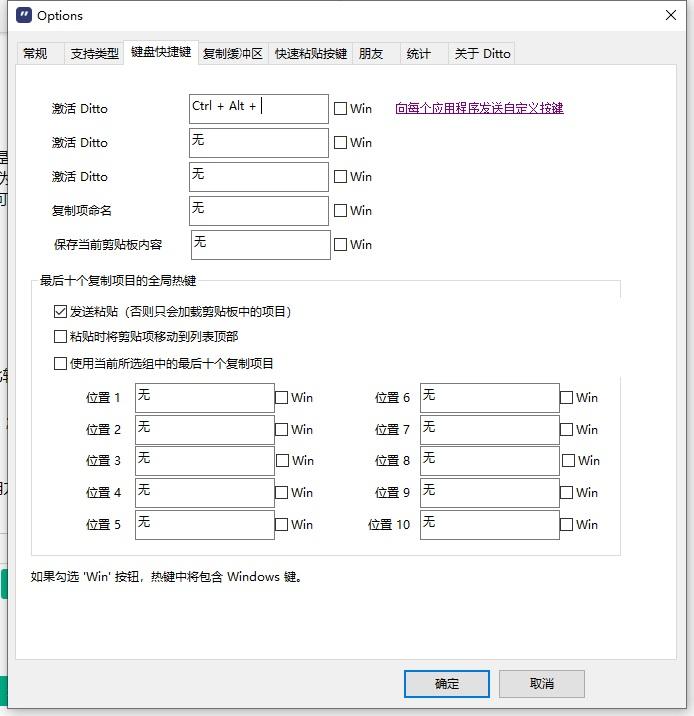Click the 位置 10 hotkey field
The image size is (694, 716).
[x=490, y=525]
